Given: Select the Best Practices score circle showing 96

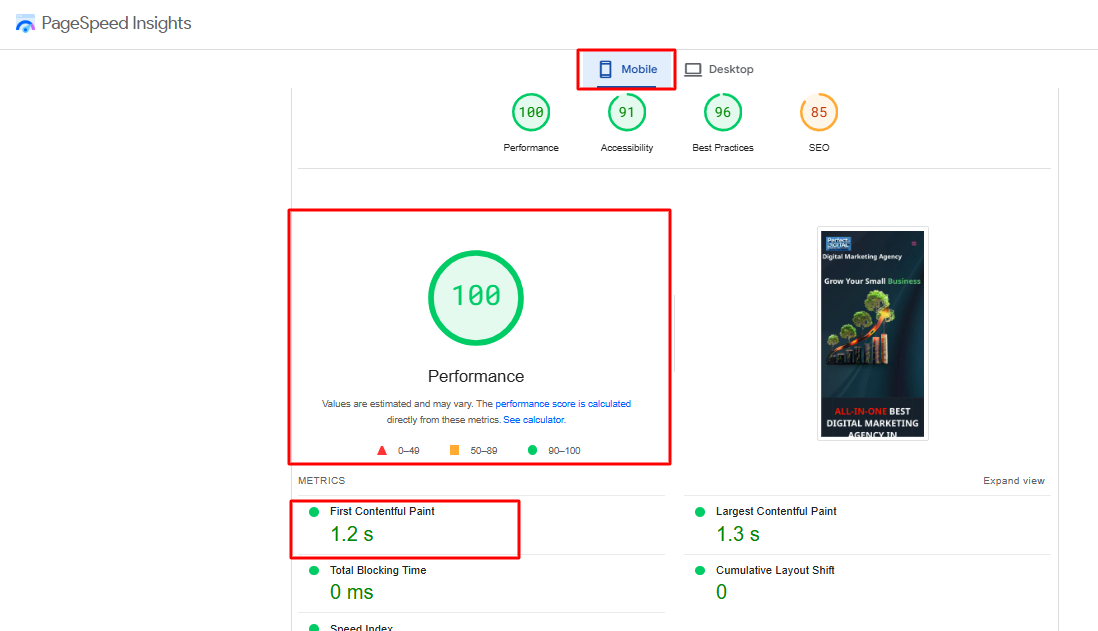Looking at the screenshot, I should coord(723,112).
